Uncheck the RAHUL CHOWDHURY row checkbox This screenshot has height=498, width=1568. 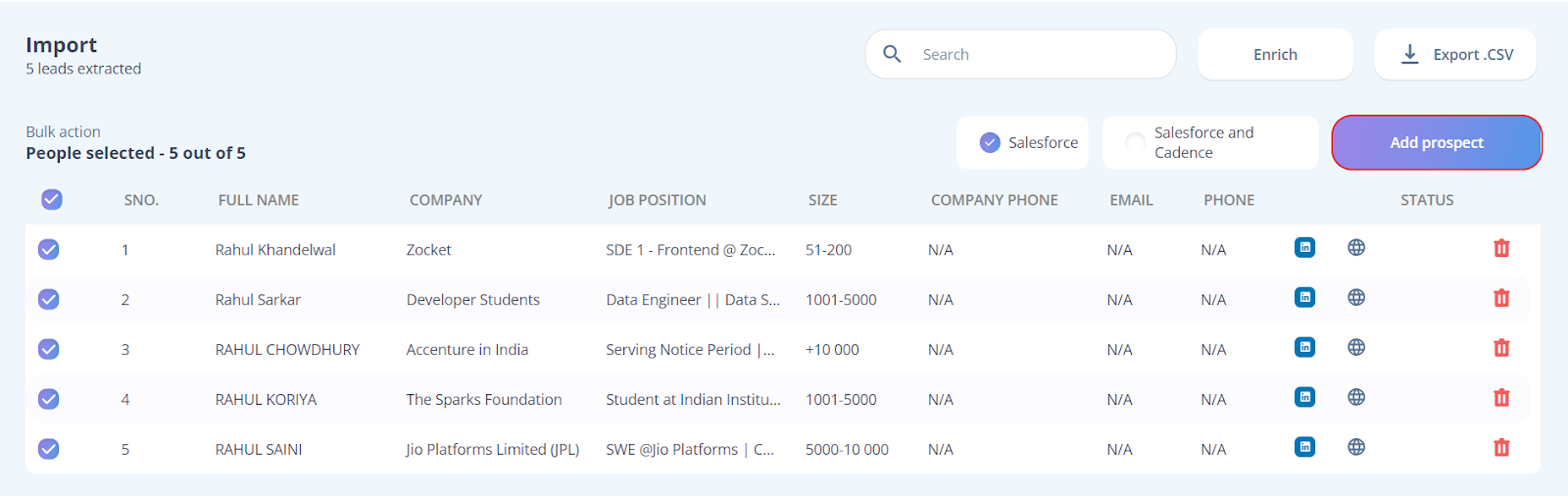point(48,350)
